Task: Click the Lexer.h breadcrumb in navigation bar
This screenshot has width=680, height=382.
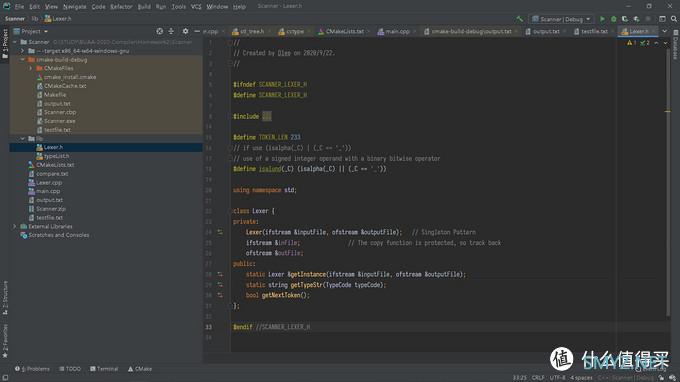Action: click(58, 19)
